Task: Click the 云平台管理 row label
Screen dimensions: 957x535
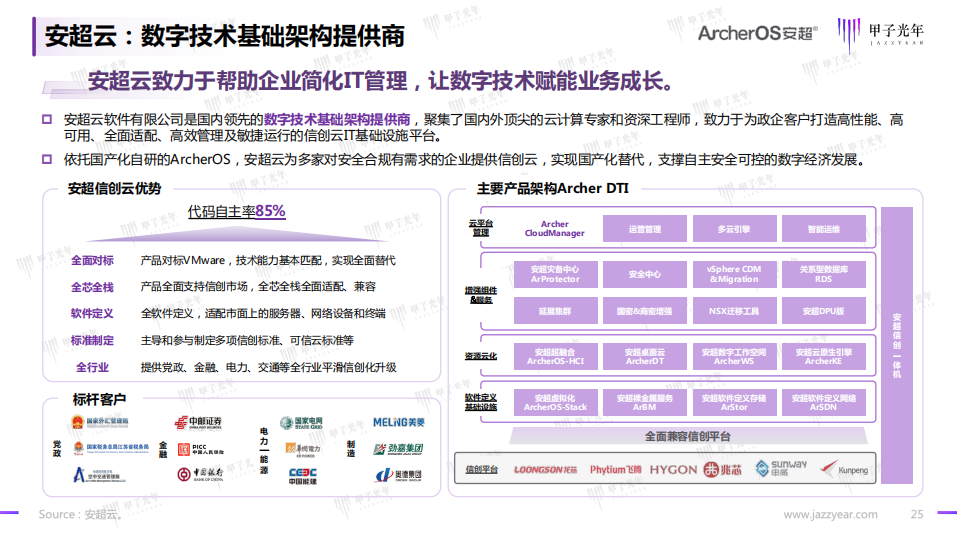Action: point(481,228)
